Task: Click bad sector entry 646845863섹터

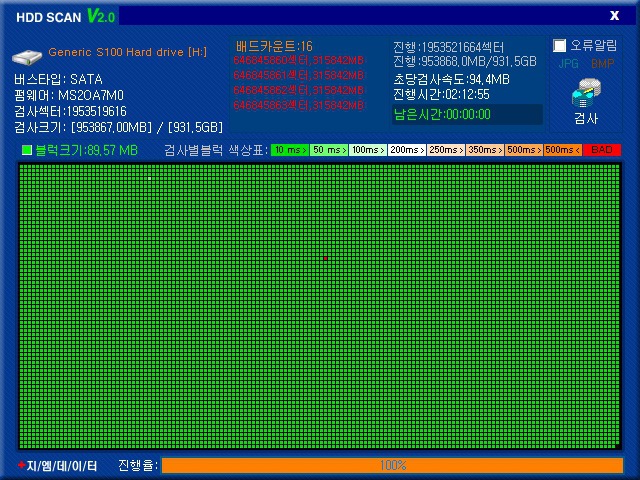Action: (x=298, y=105)
